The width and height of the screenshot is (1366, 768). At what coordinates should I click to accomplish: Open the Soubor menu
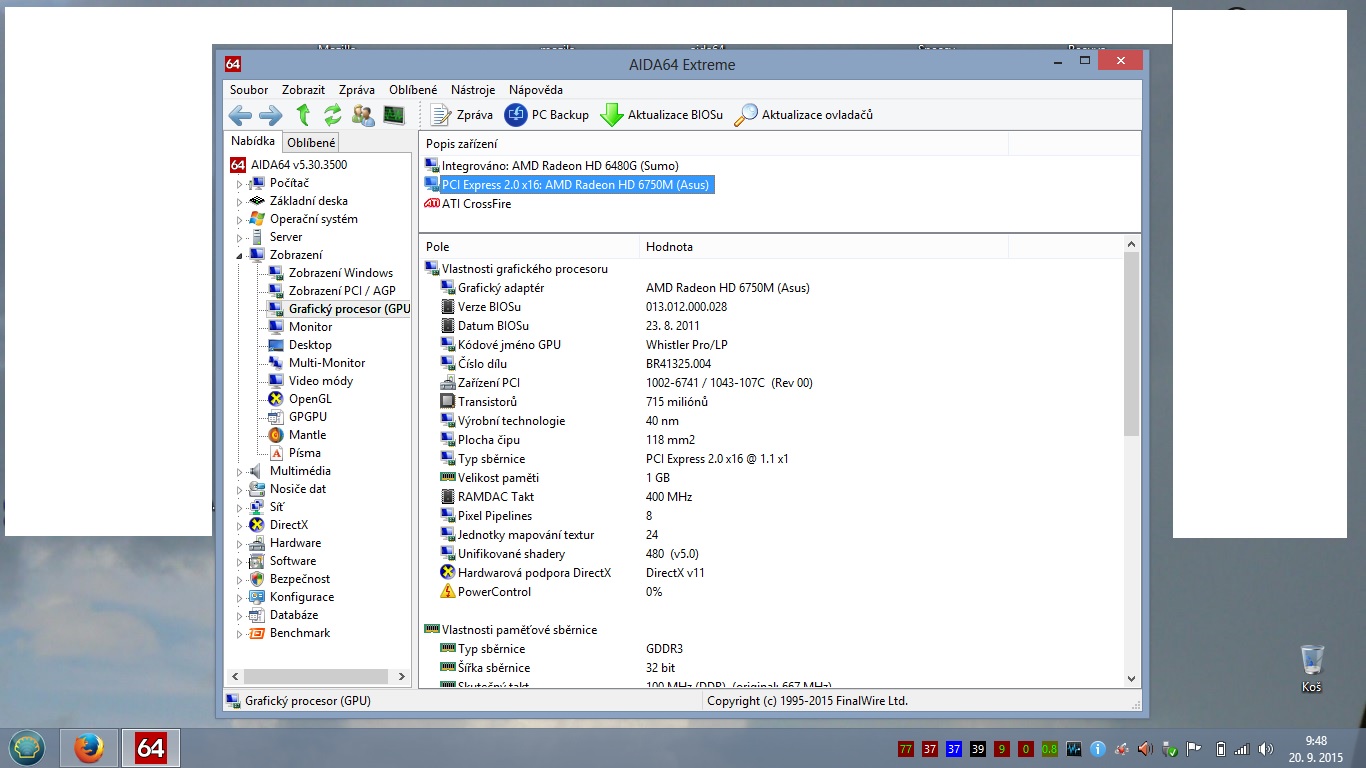[249, 90]
